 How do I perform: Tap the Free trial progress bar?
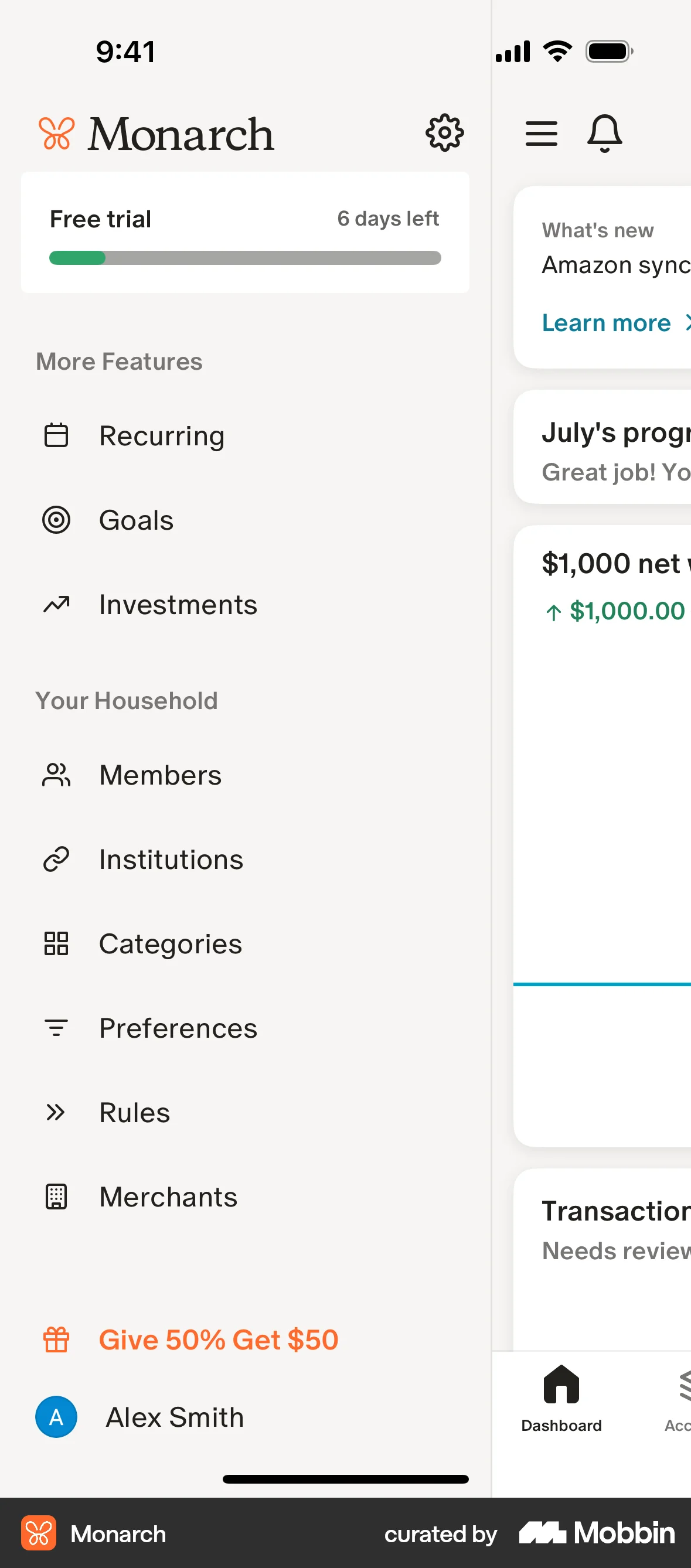pos(245,258)
